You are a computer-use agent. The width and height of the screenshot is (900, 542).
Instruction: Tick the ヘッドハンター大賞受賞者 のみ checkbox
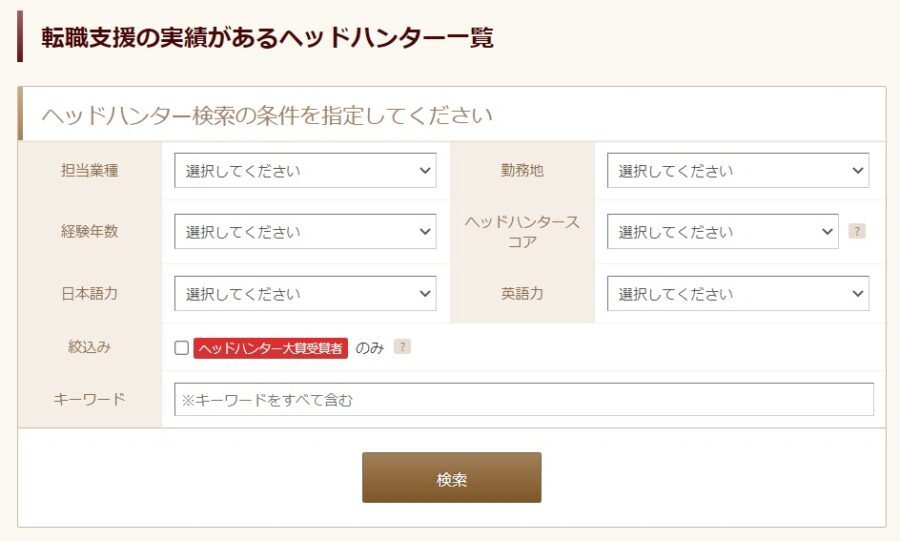tap(181, 348)
